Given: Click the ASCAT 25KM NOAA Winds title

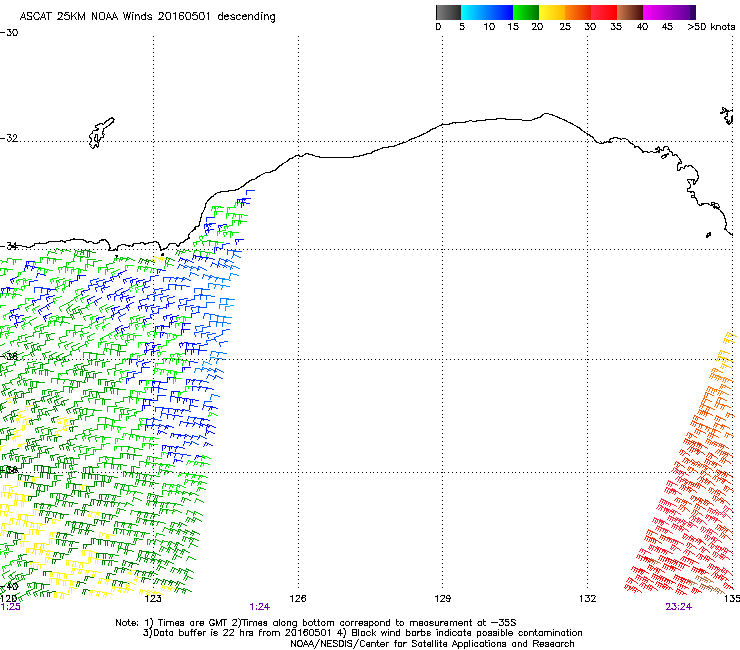Looking at the screenshot, I should pos(147,16).
